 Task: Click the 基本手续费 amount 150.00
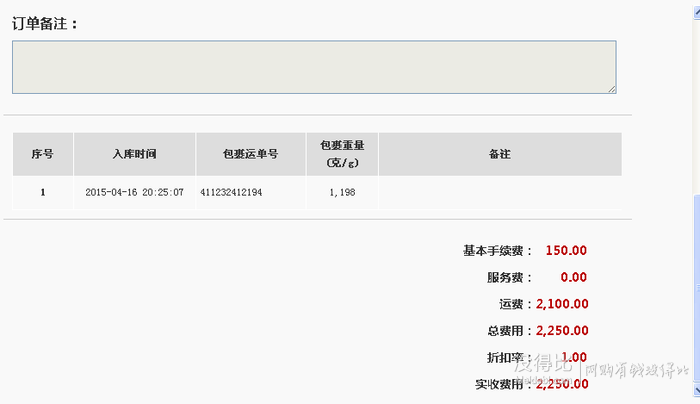(566, 250)
